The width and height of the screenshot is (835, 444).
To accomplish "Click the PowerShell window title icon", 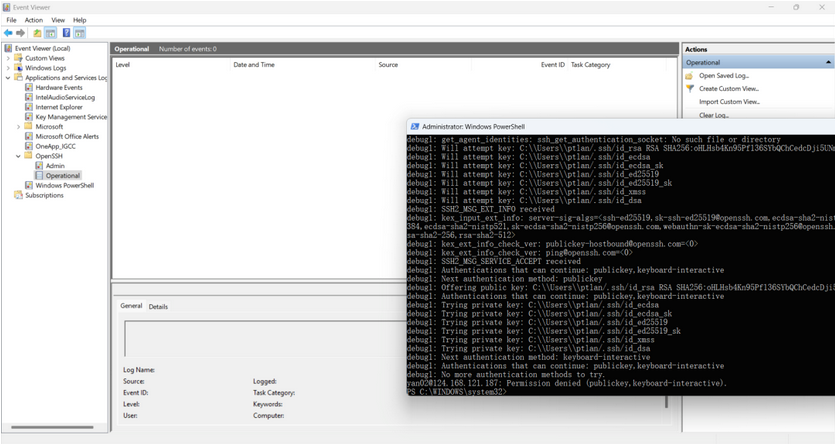I will pos(415,127).
